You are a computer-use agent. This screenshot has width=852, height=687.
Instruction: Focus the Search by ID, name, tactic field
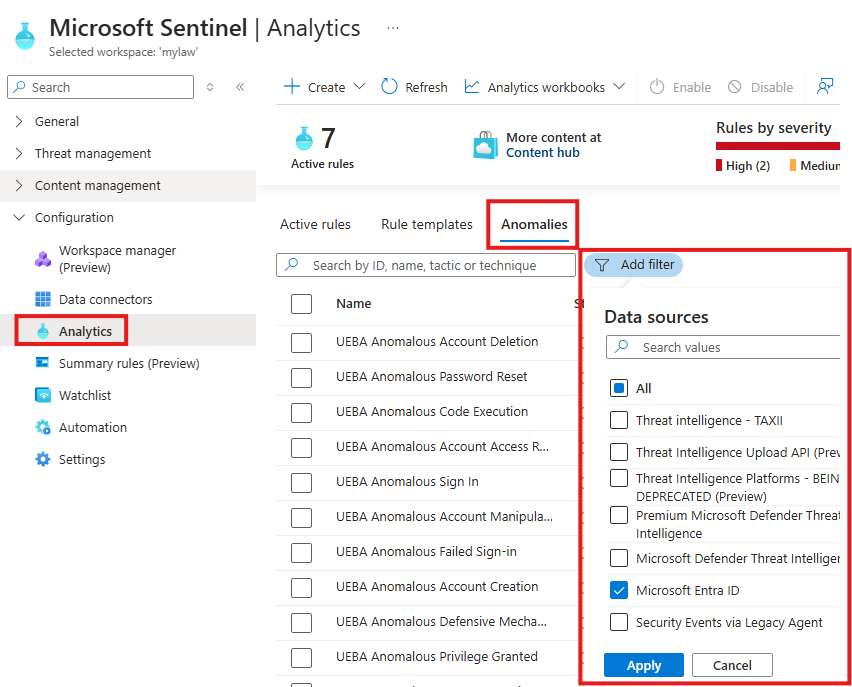[426, 265]
